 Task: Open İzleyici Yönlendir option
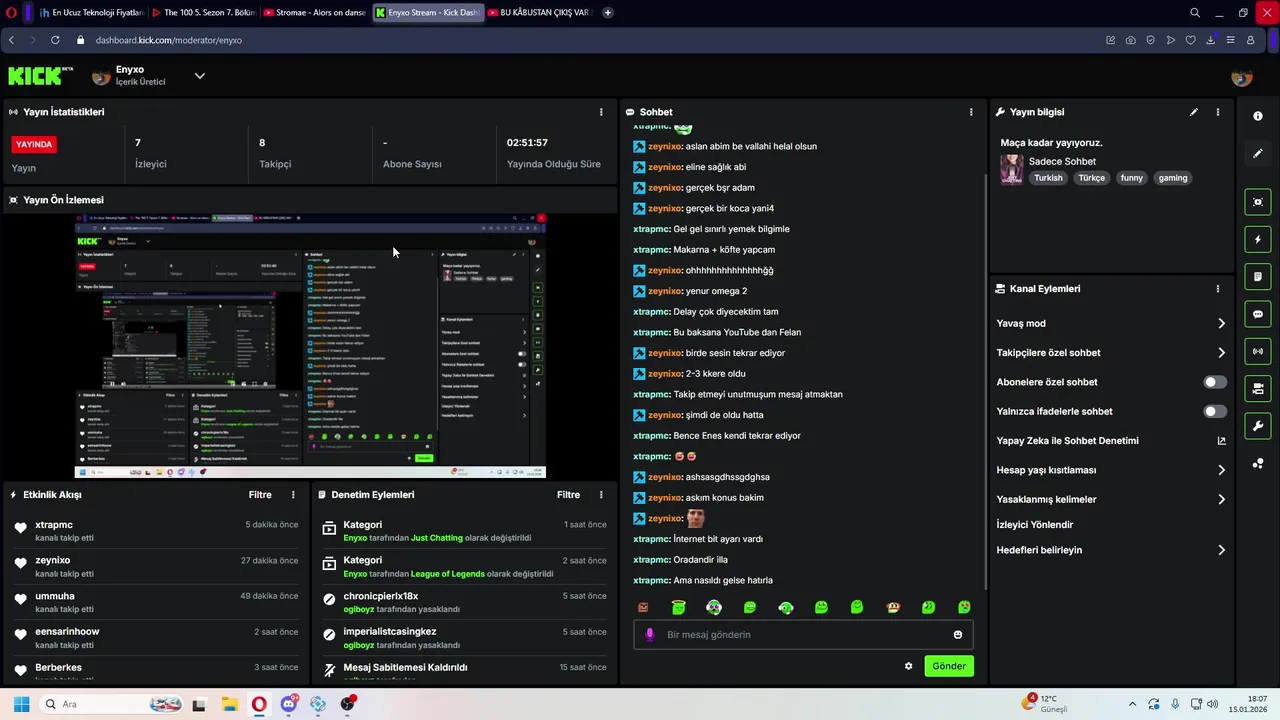point(1035,525)
